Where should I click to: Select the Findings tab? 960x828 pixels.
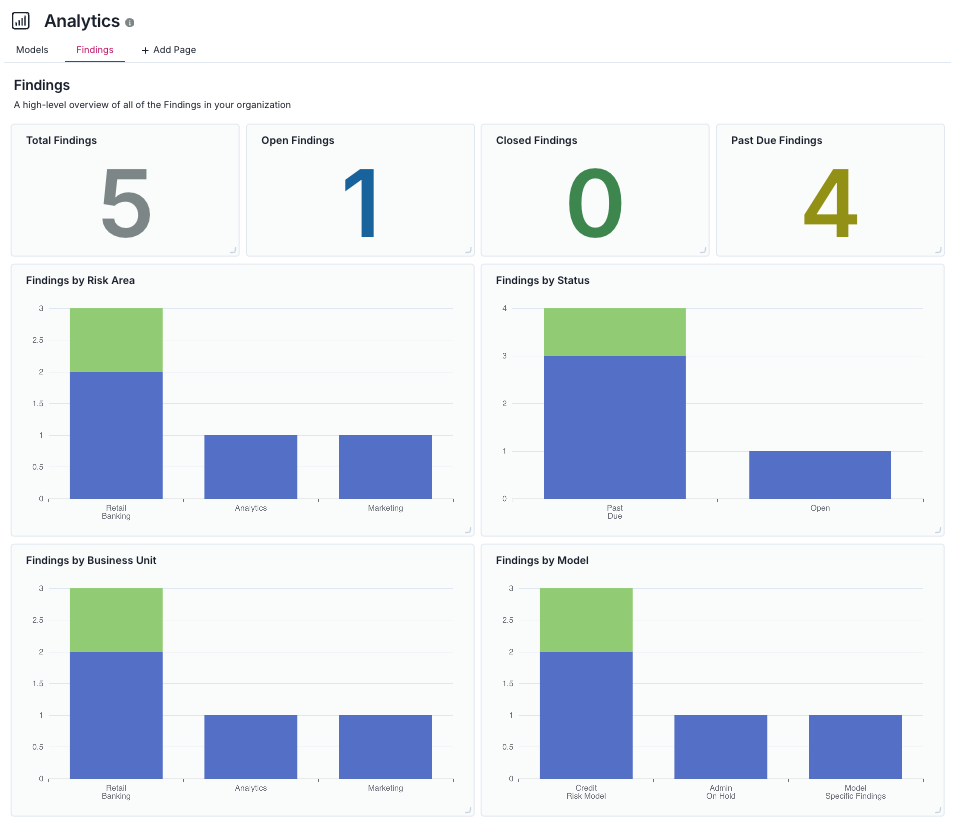94,49
